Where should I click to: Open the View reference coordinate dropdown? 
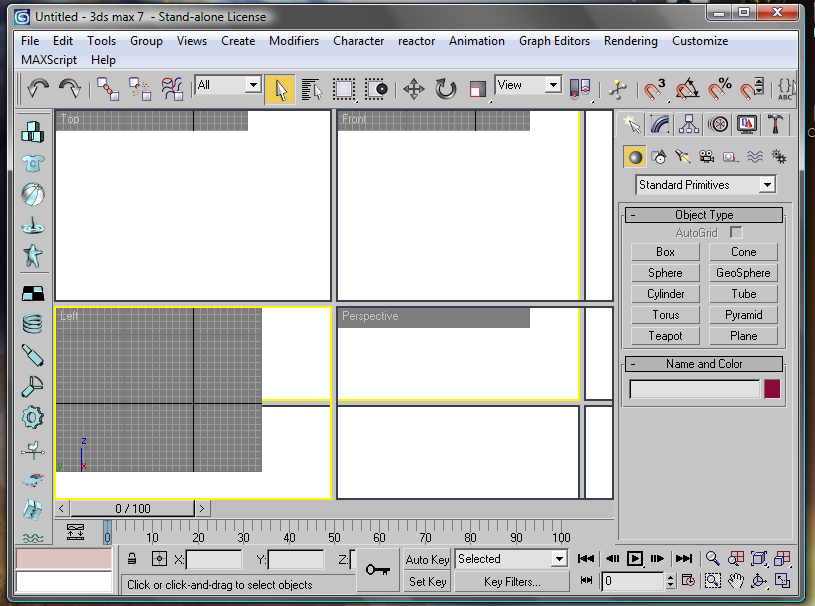pos(528,86)
